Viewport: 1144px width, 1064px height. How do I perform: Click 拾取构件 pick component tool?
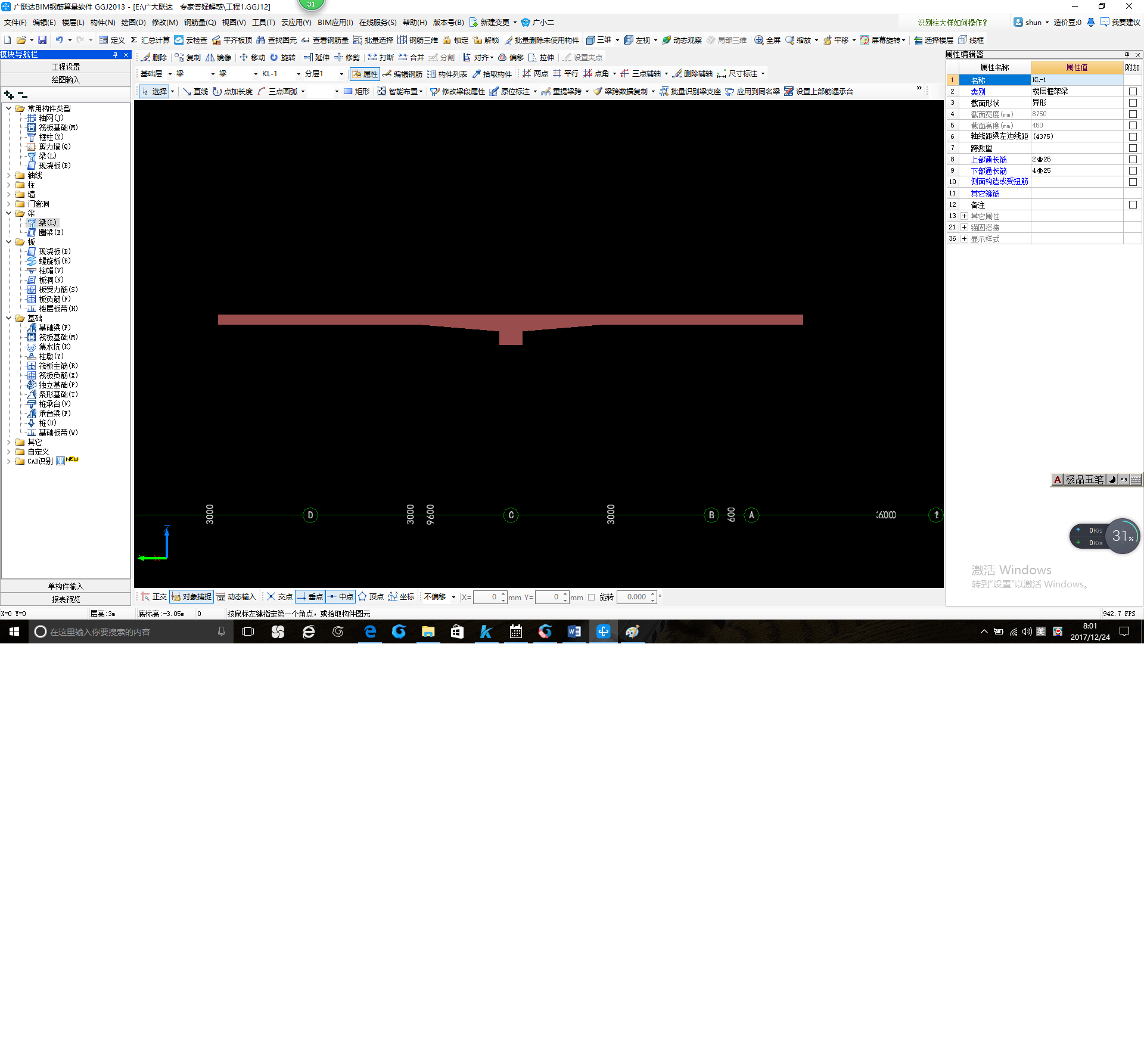tap(492, 74)
